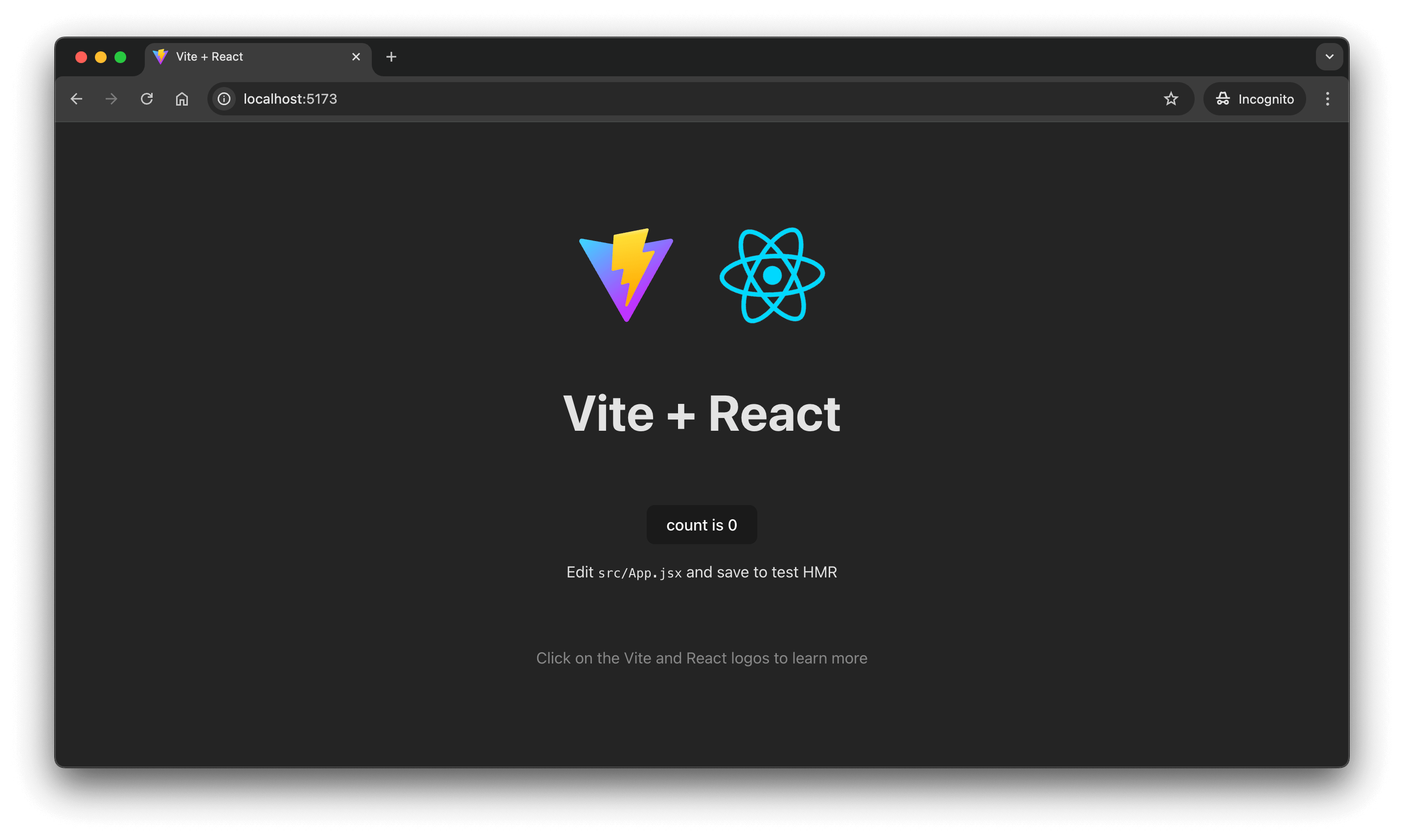
Task: Bookmark this tab with the star
Action: tap(1171, 99)
